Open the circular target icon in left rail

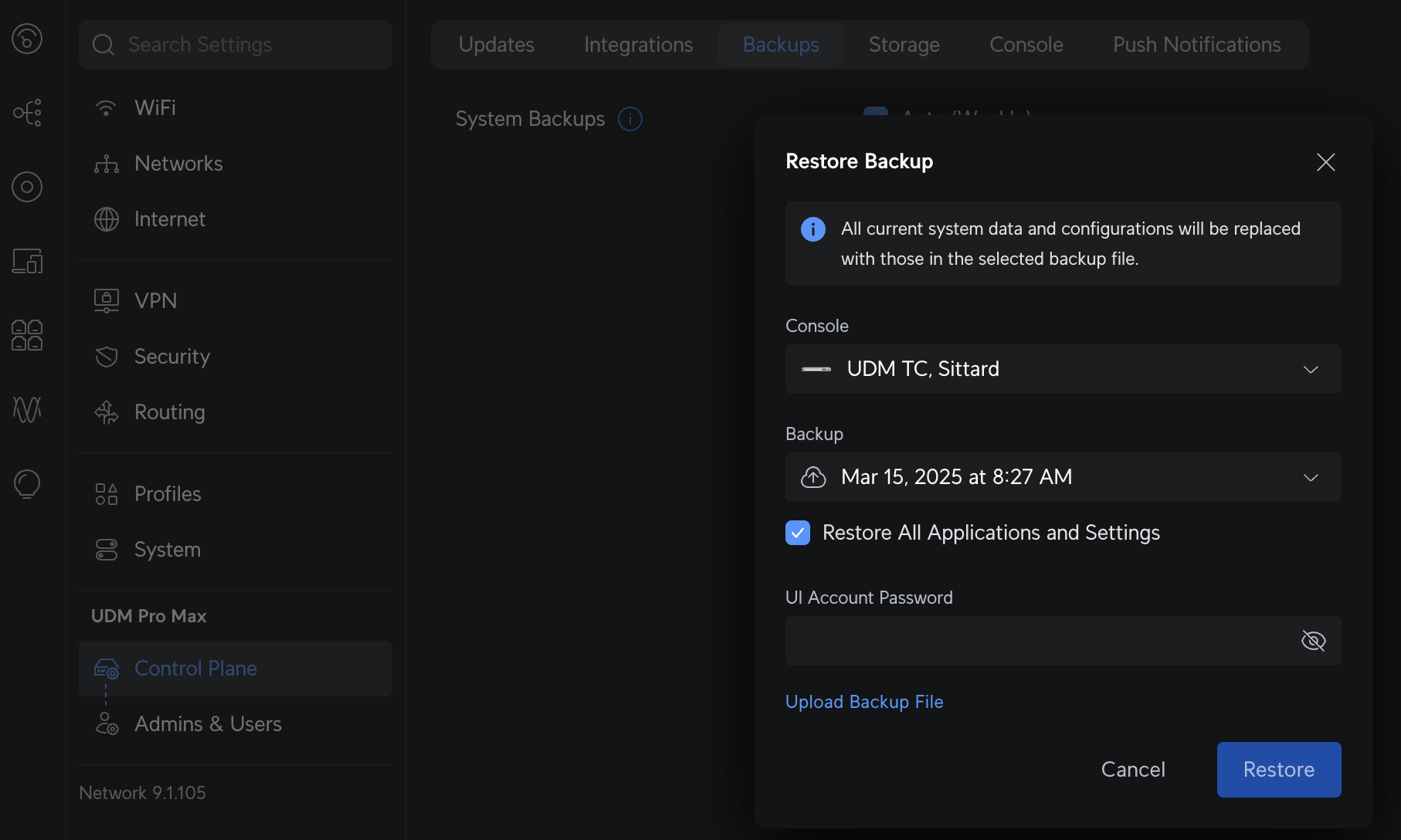click(27, 187)
